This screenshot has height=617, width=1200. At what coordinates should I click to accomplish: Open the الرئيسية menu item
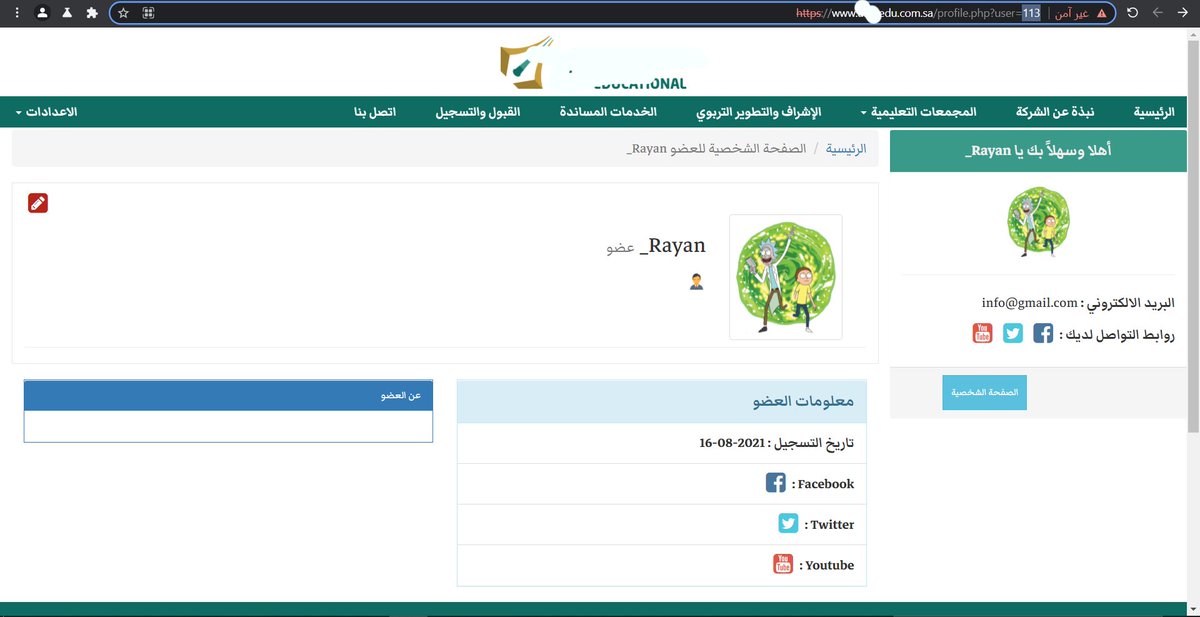click(1153, 112)
